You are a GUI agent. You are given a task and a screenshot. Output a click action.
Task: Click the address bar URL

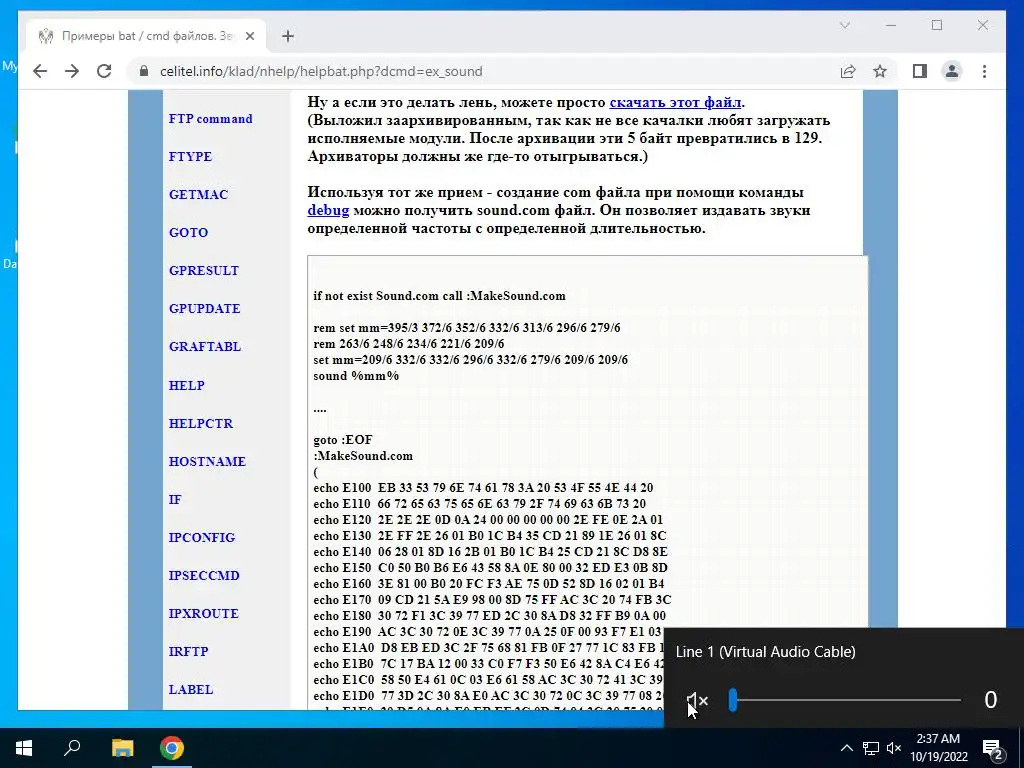[321, 71]
